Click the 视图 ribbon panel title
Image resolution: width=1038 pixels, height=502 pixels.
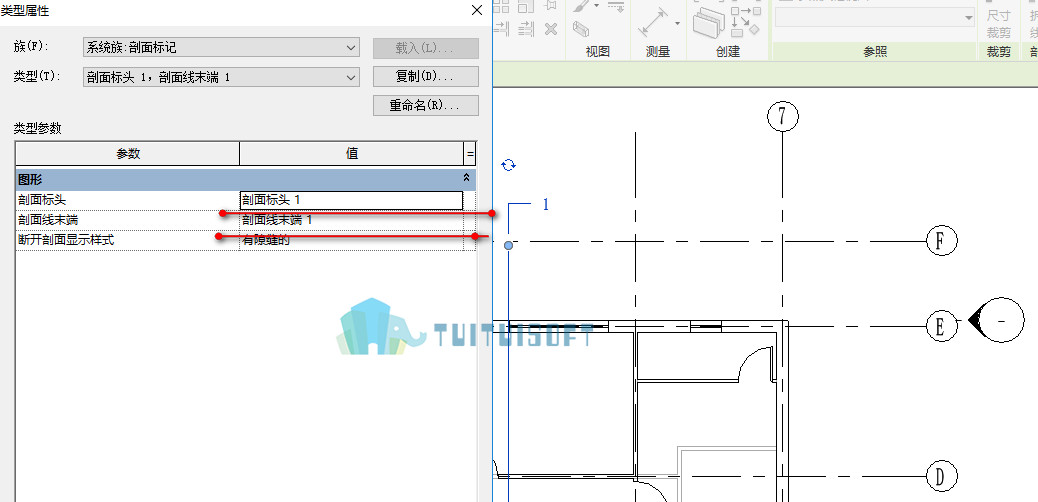pyautogui.click(x=598, y=52)
